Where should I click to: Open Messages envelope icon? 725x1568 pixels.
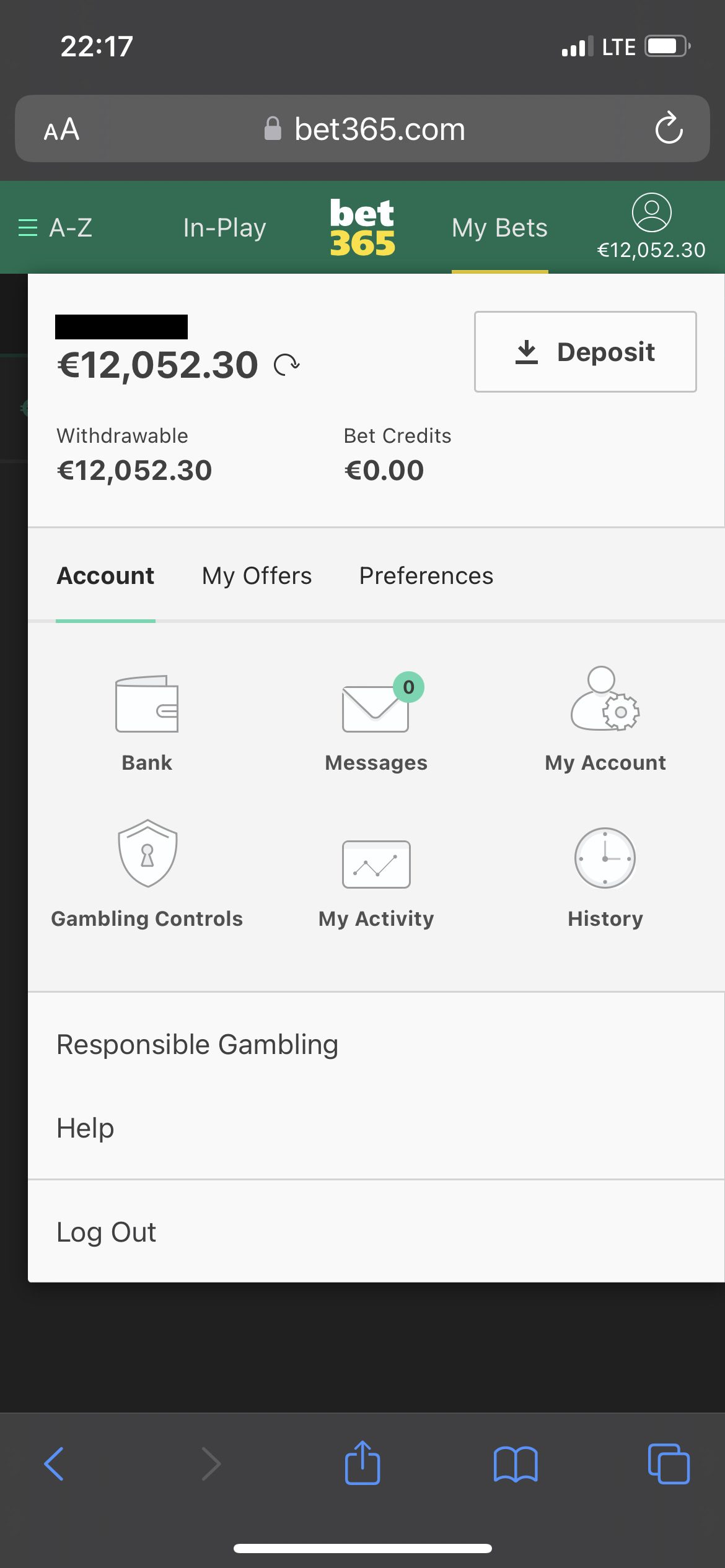pyautogui.click(x=376, y=708)
